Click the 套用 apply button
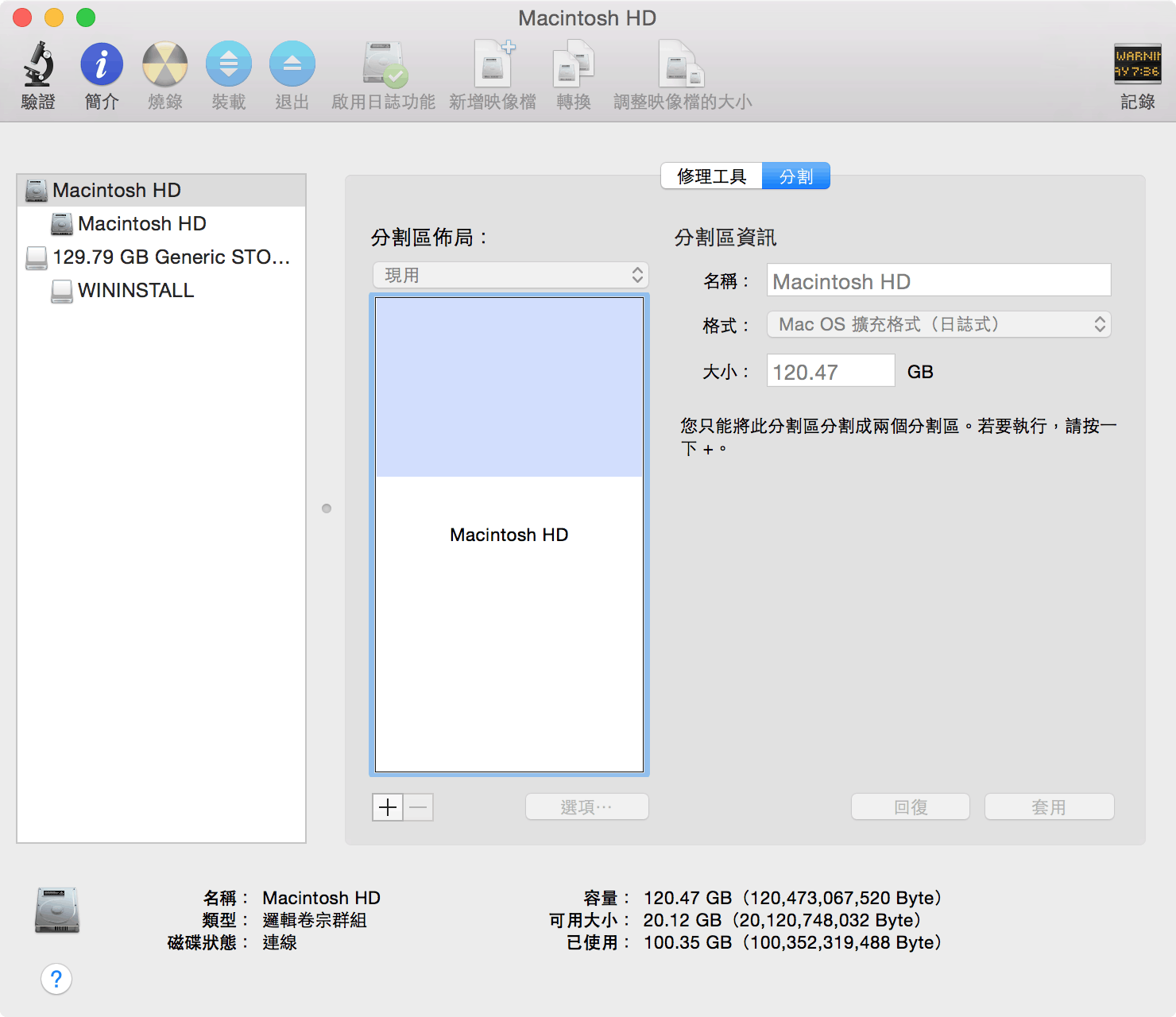 coord(1049,807)
